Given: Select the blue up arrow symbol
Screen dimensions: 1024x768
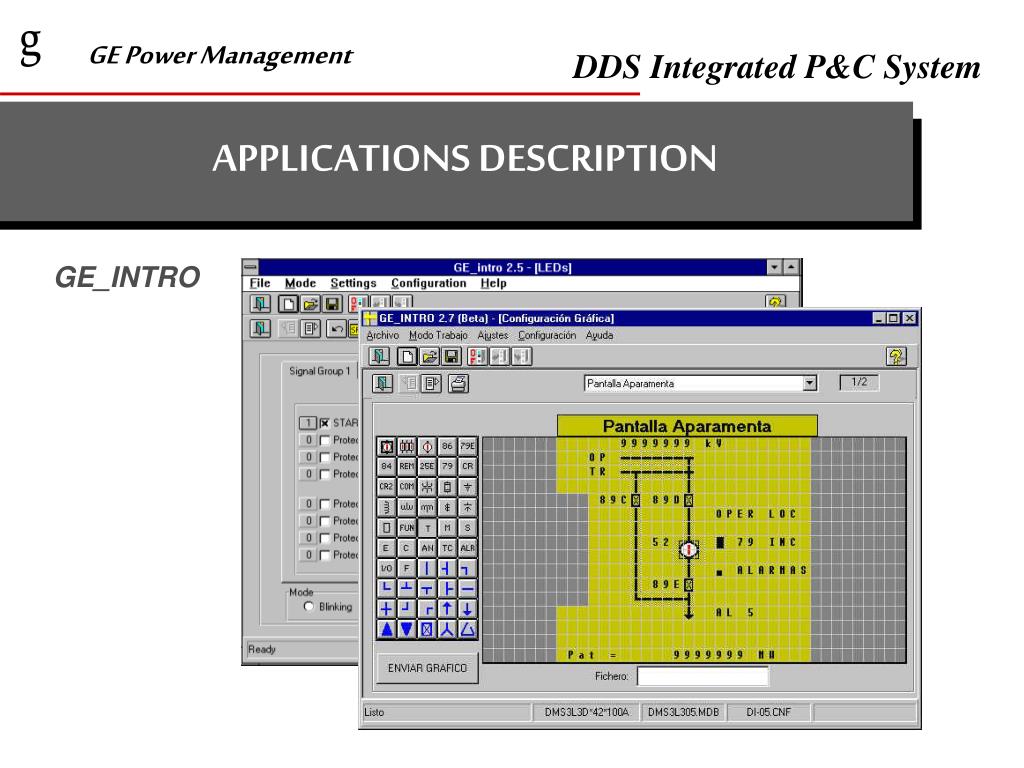Looking at the screenshot, I should pos(447,609).
